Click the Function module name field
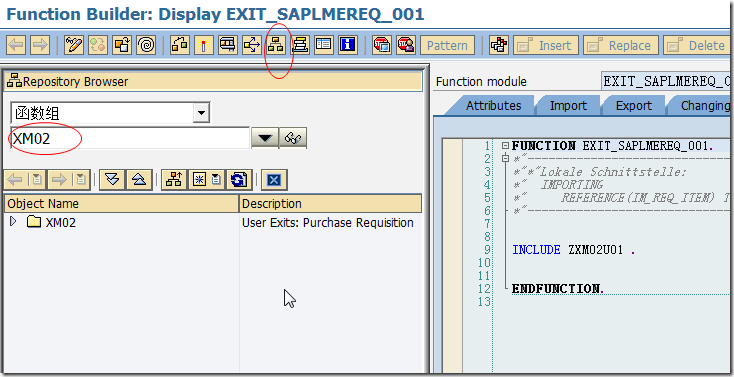Screen dimensions: 734x377 (665, 81)
